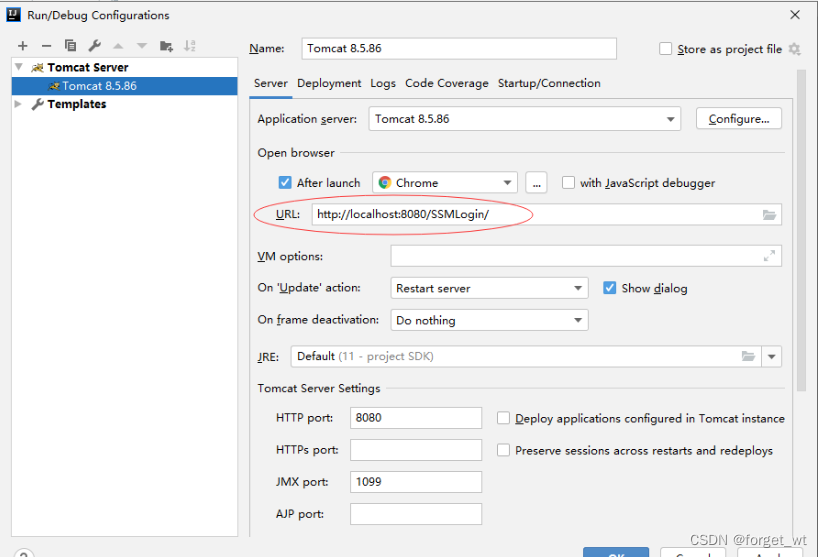Click the Configure... button

pos(739,119)
